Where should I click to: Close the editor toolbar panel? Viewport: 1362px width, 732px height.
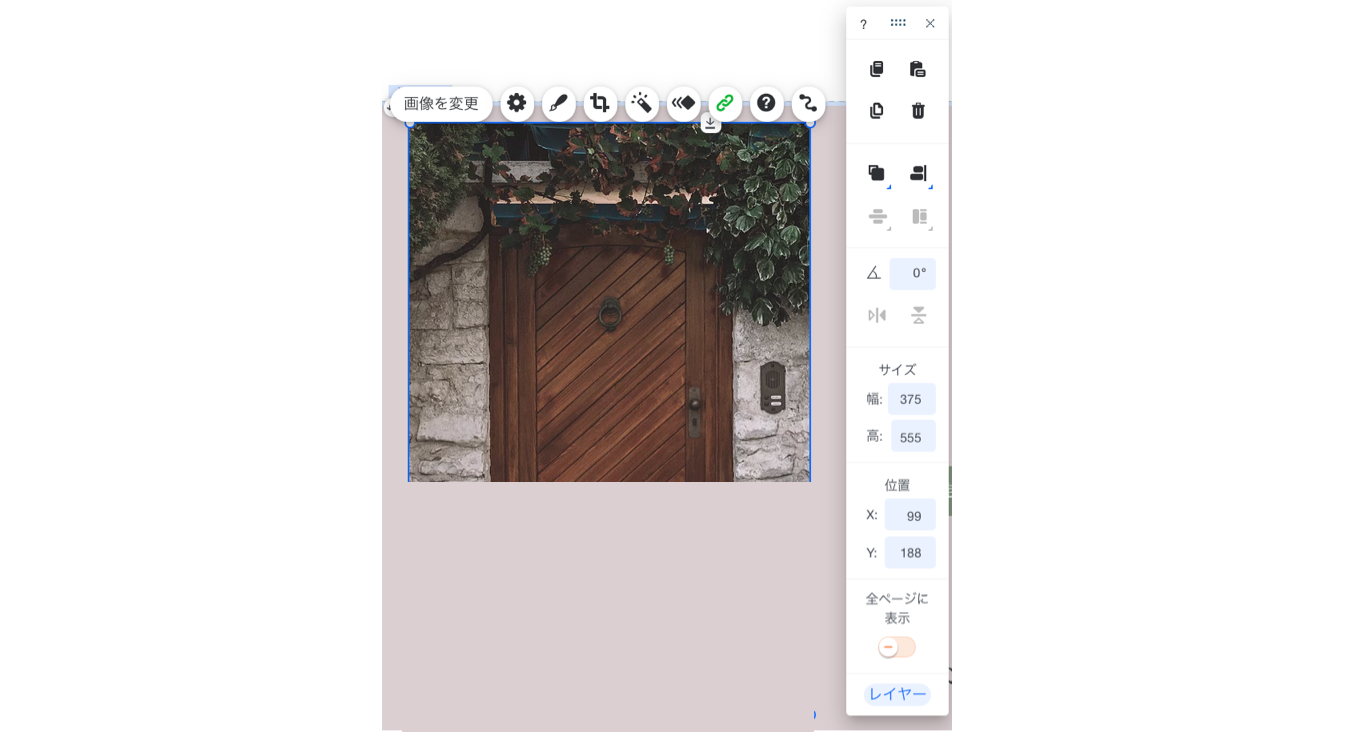(930, 23)
